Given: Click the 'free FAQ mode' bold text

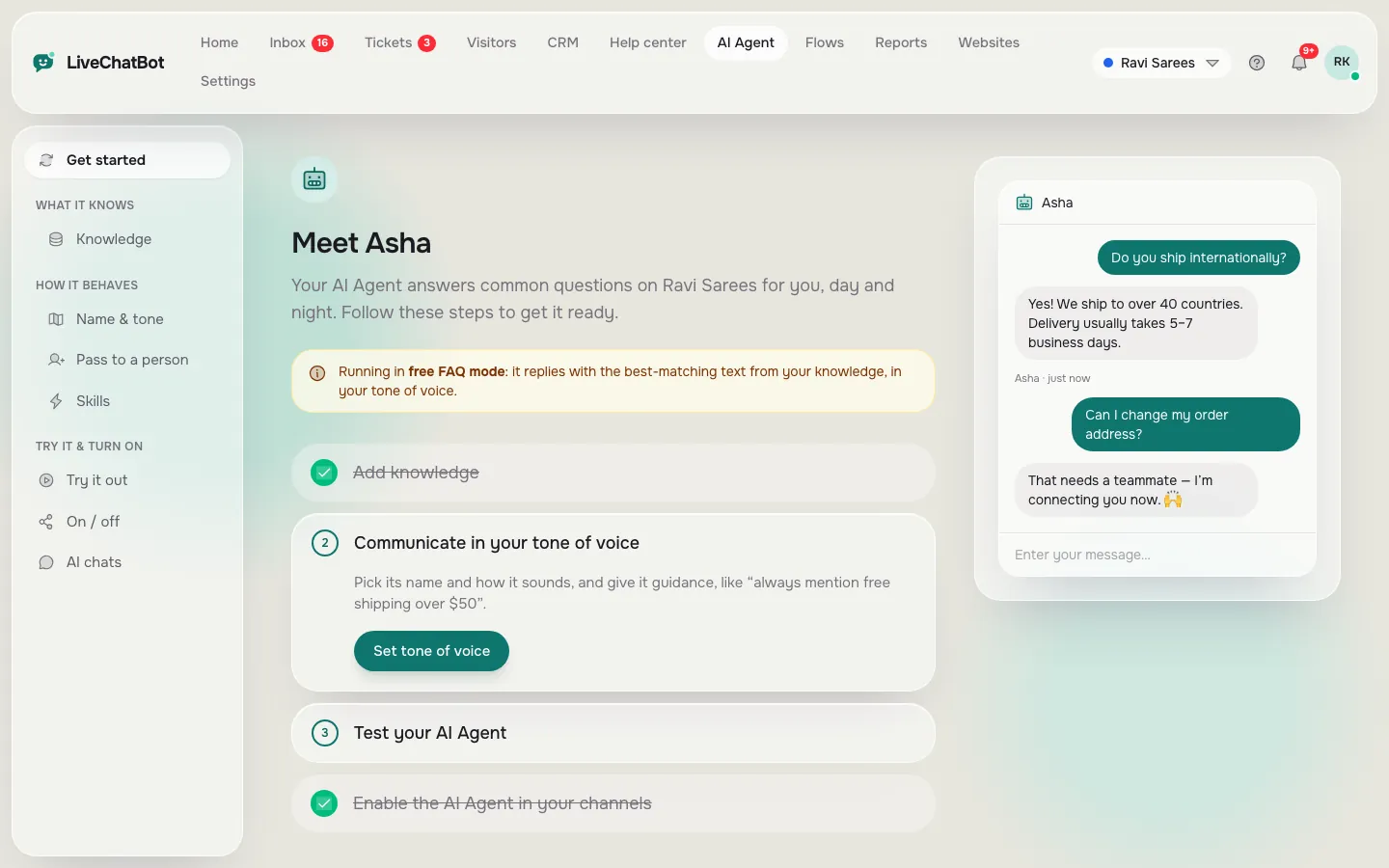Looking at the screenshot, I should coord(457,371).
